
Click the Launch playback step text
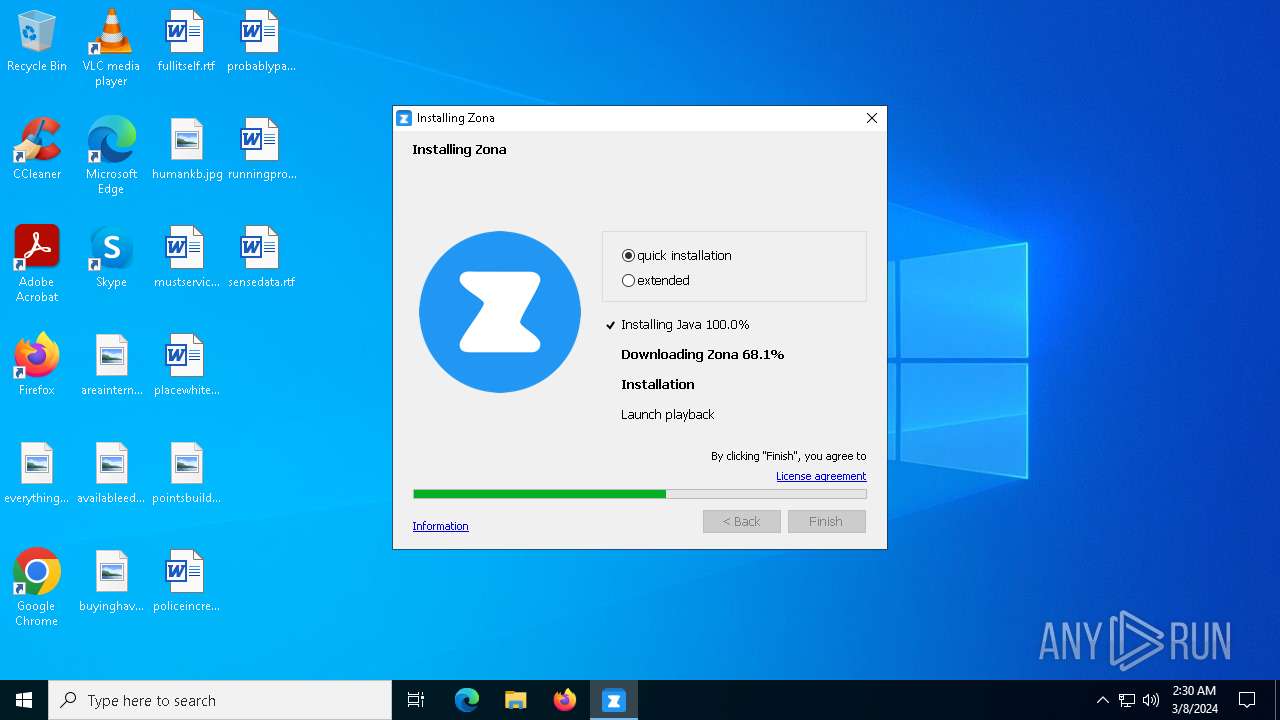(667, 415)
